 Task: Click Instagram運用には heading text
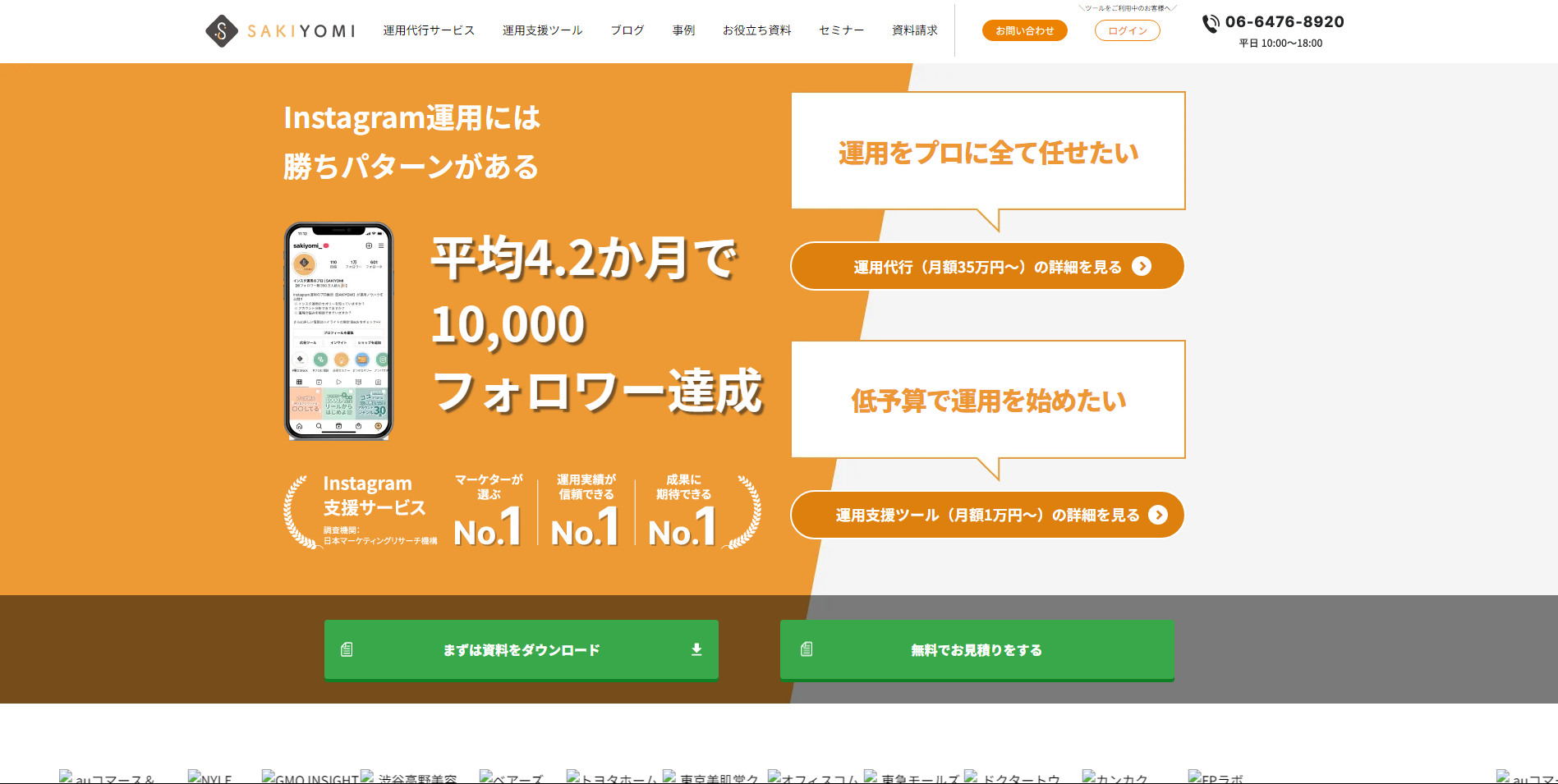(x=411, y=117)
